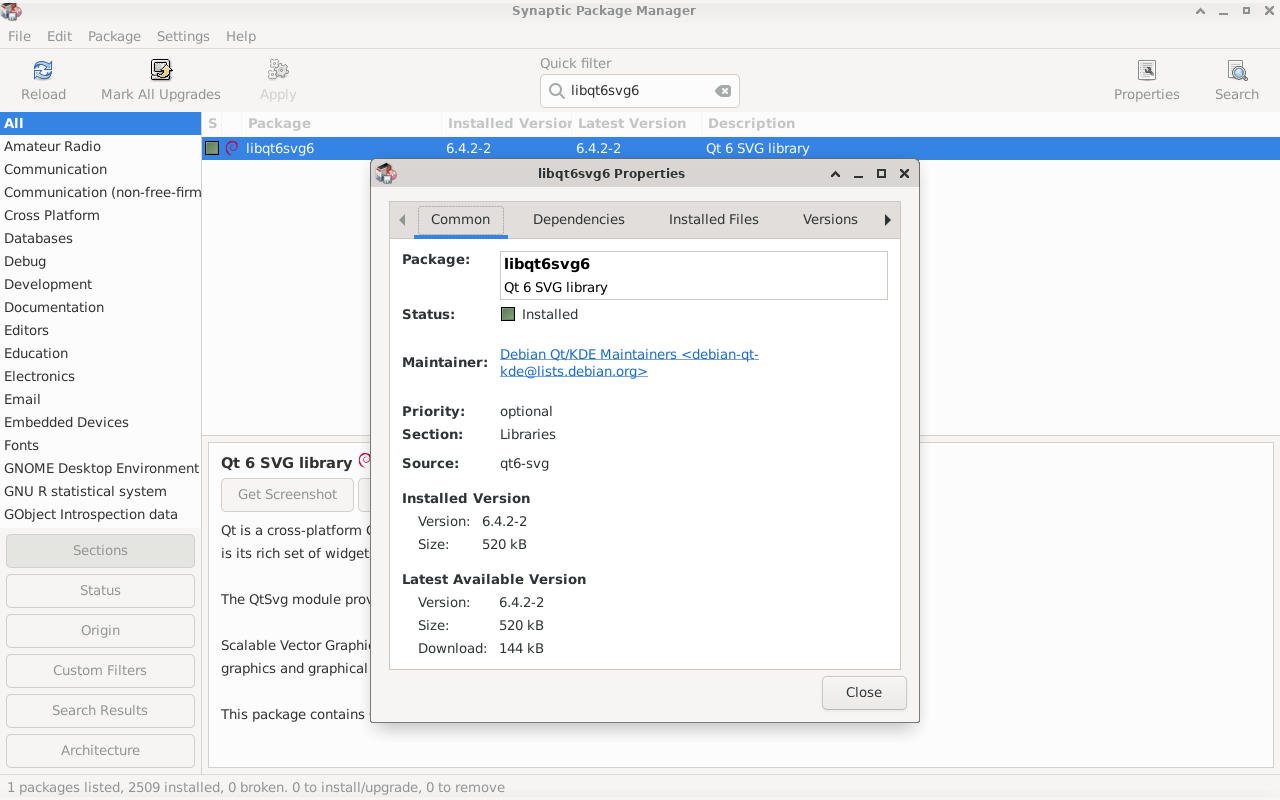
Task: Roll up the Properties dialog window
Action: click(x=835, y=173)
